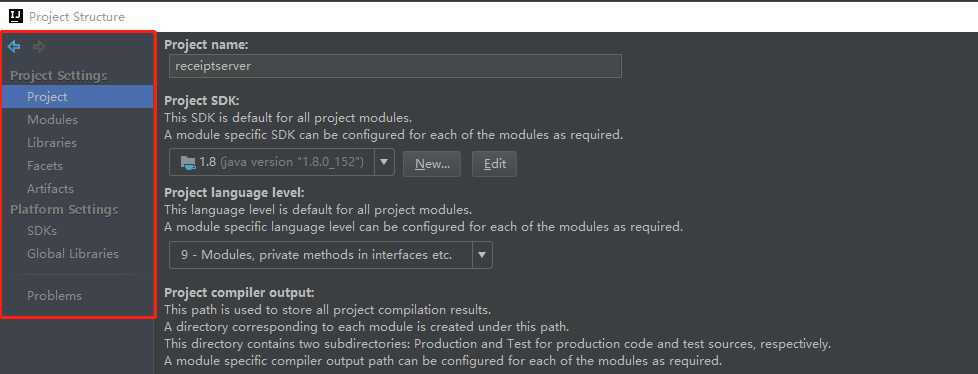
Task: Open SDKs under Platform Settings
Action: 42,231
